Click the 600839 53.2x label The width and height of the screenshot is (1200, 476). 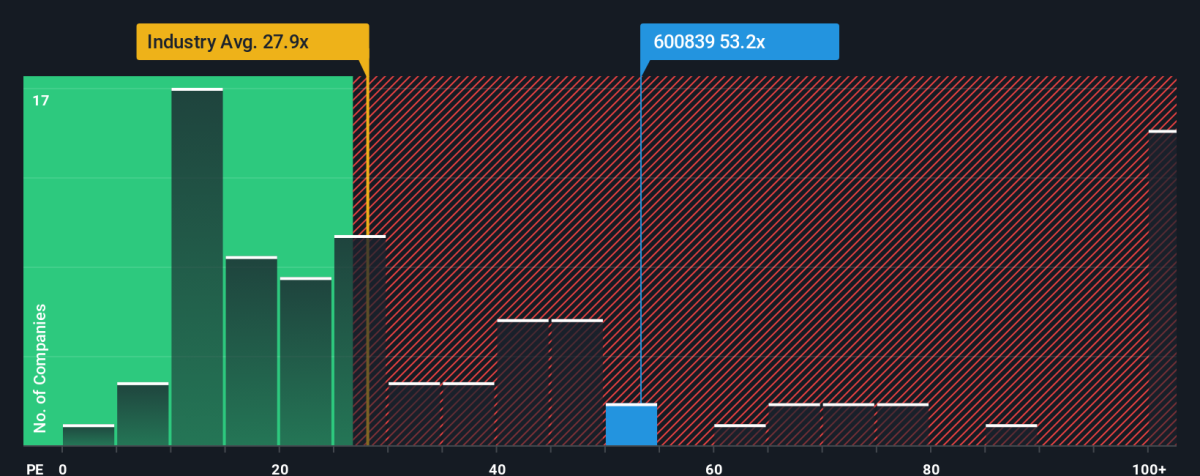[739, 42]
